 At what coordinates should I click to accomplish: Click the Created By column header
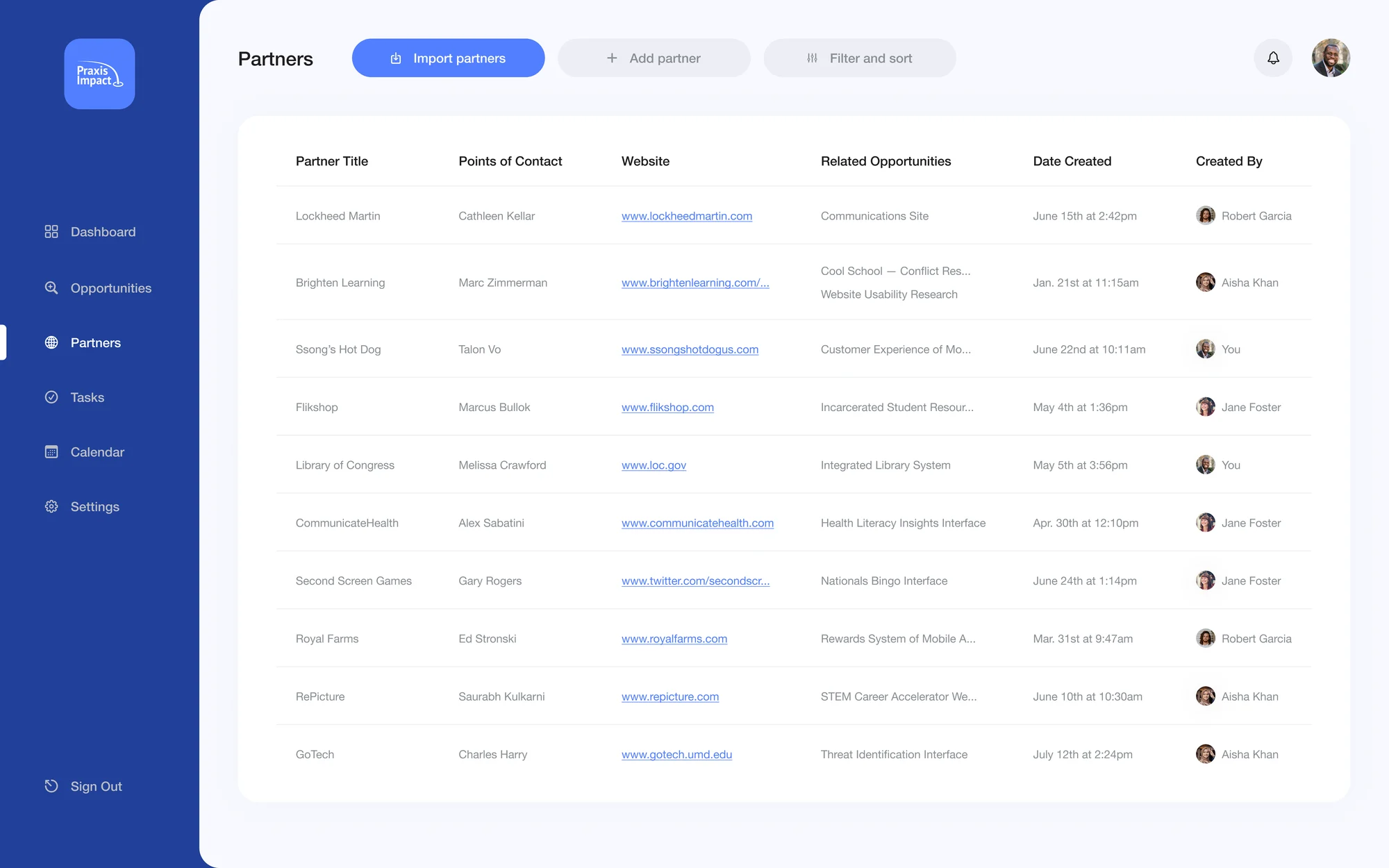pos(1229,161)
